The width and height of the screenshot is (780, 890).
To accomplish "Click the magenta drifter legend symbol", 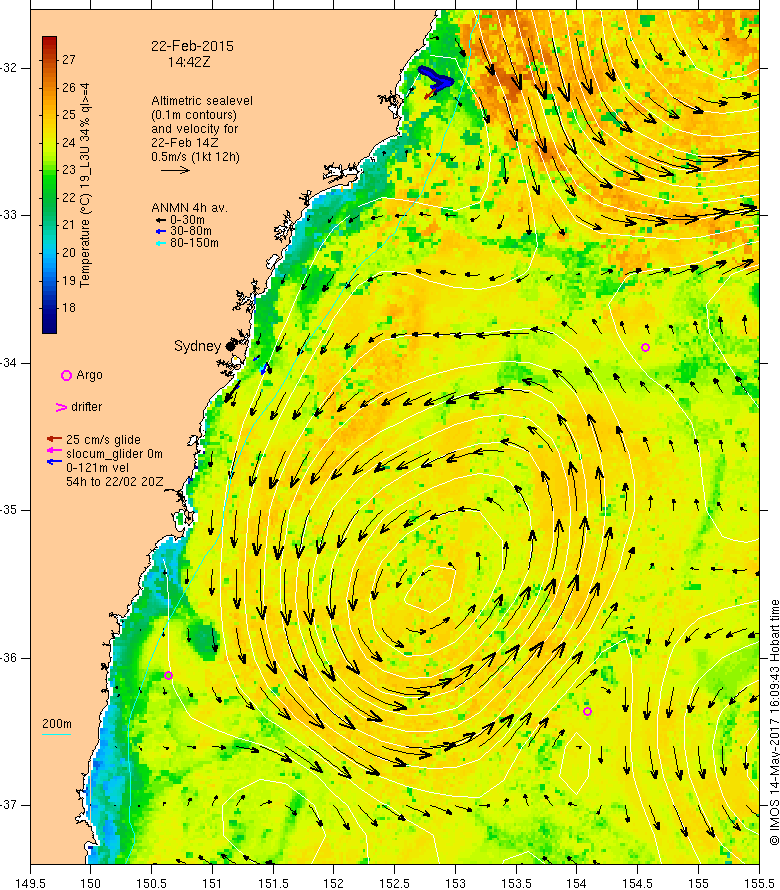I will (x=61, y=407).
